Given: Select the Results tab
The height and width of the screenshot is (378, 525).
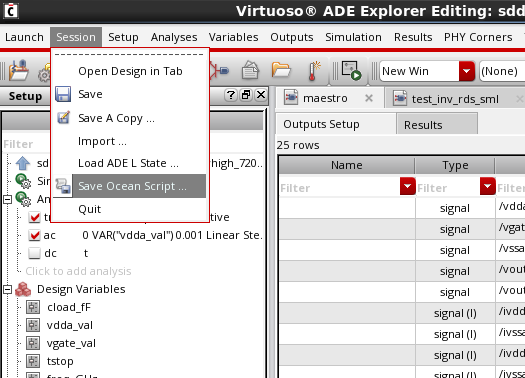Looking at the screenshot, I should point(437,125).
